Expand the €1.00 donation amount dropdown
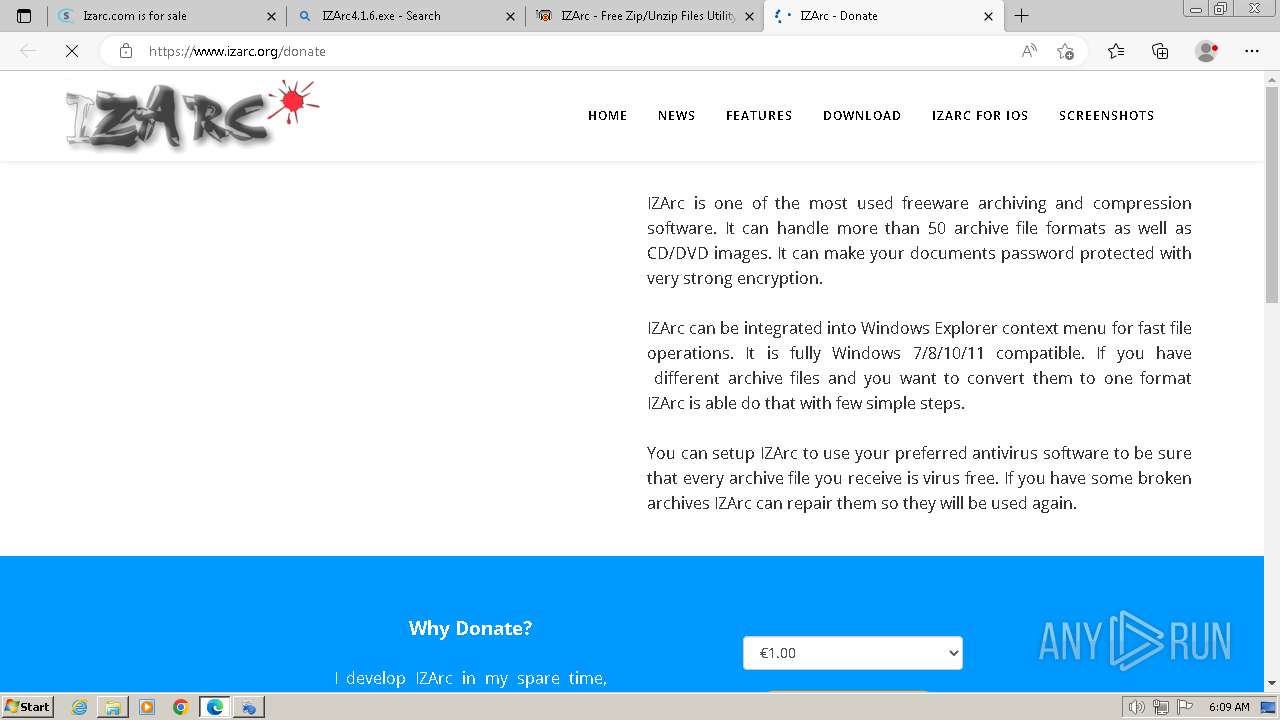 (853, 653)
